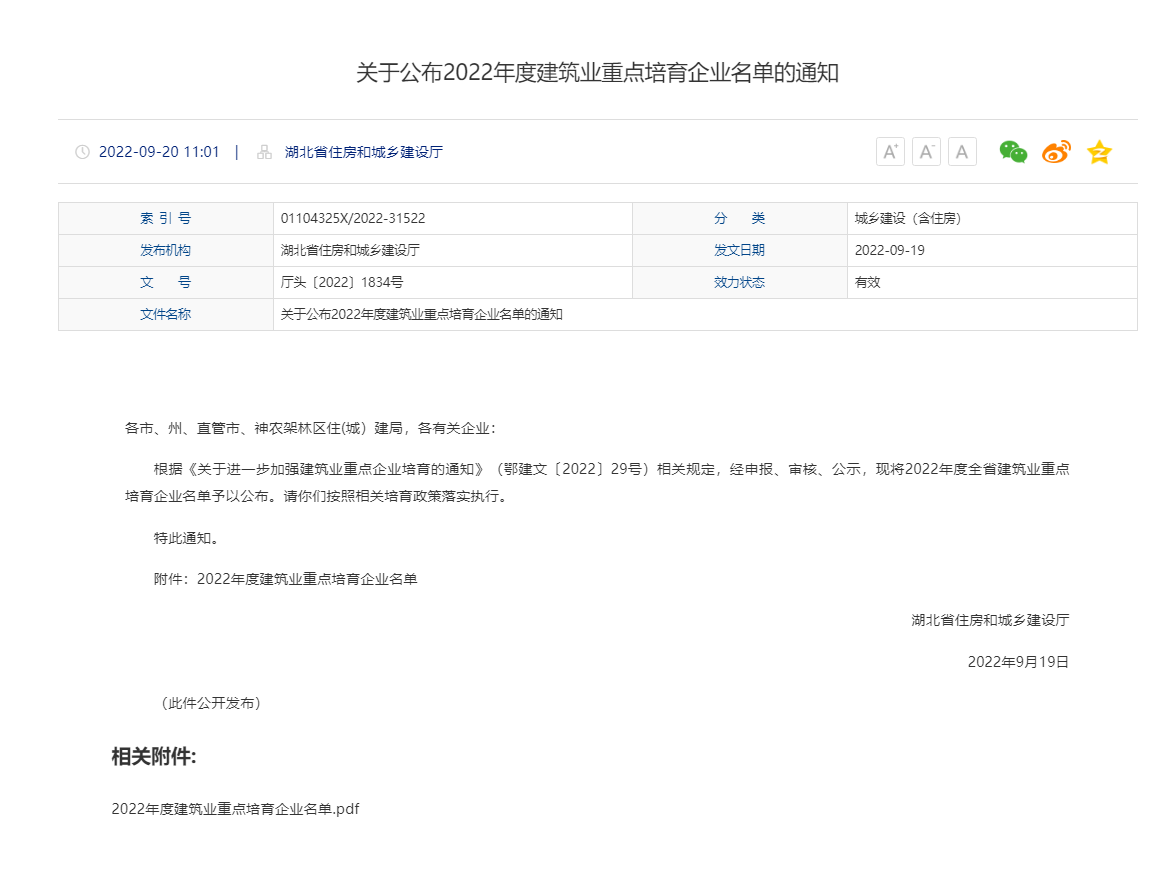Image resolution: width=1173 pixels, height=869 pixels.
Task: Click the increase font size button
Action: pyautogui.click(x=890, y=152)
